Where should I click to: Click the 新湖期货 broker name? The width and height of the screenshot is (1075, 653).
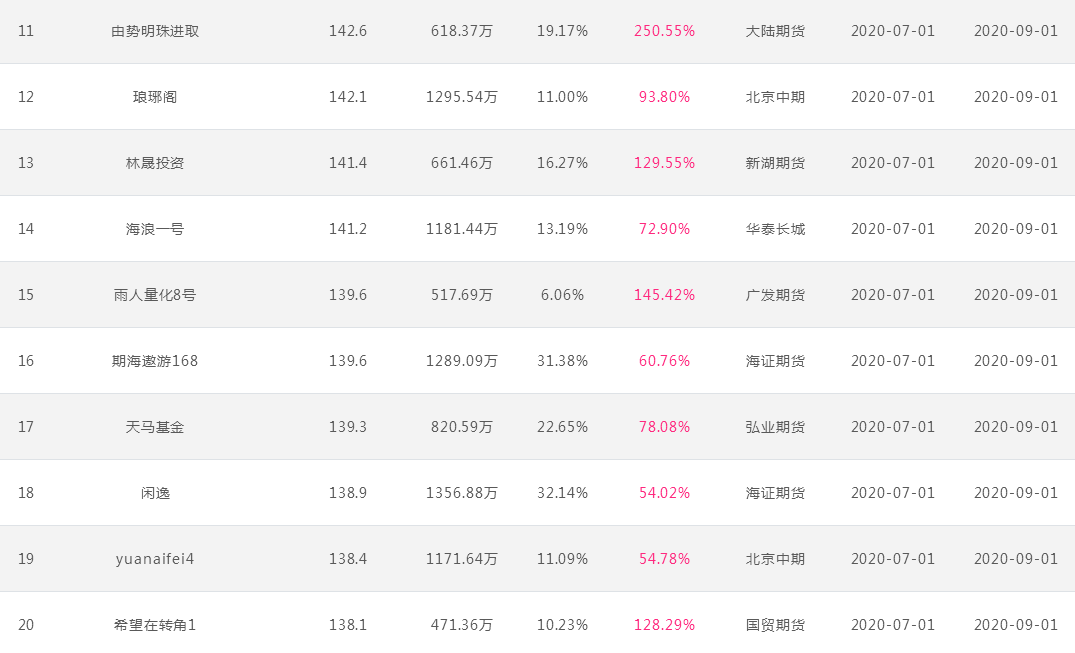pos(775,163)
